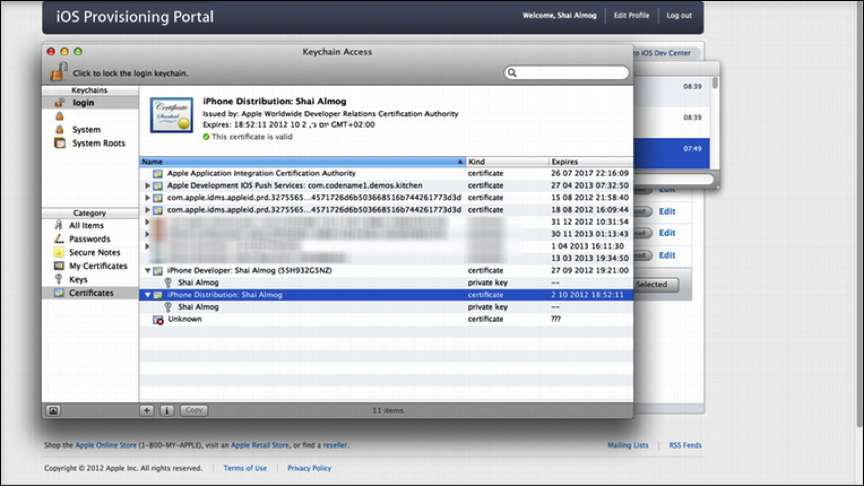Select the iPhone Developer: Shai Almog row

pos(386,271)
